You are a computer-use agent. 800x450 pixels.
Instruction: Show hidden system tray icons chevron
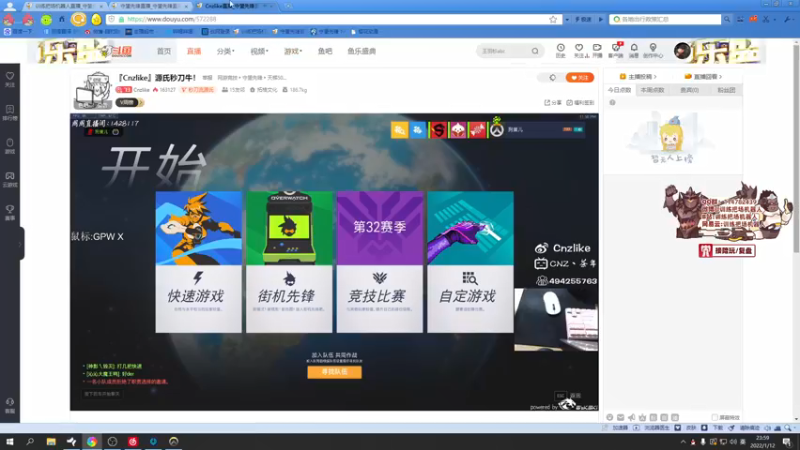coord(683,441)
